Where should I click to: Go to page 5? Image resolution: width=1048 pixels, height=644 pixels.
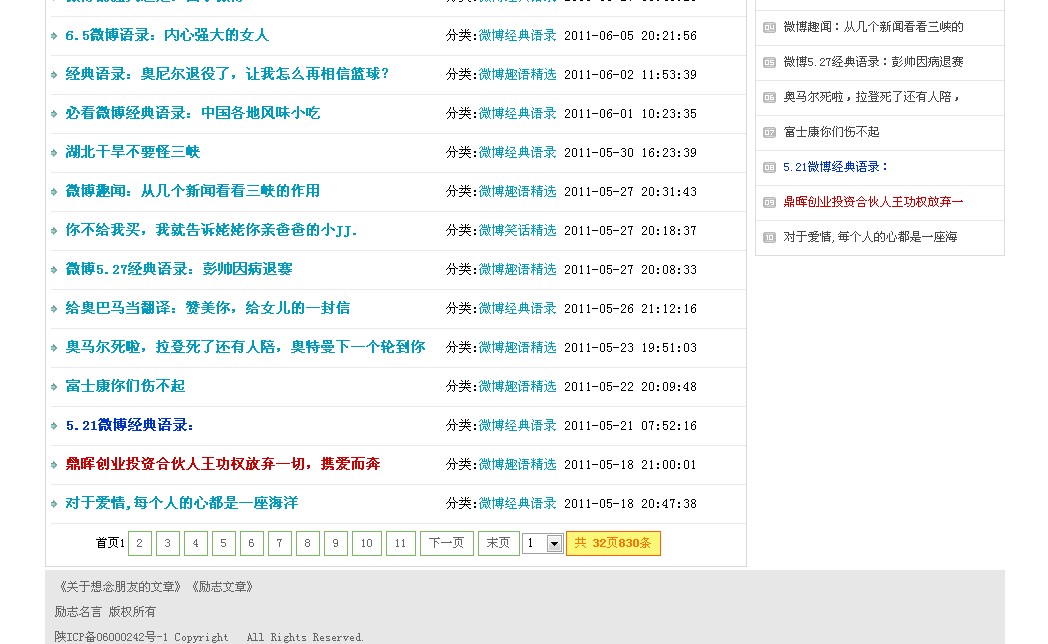point(224,543)
